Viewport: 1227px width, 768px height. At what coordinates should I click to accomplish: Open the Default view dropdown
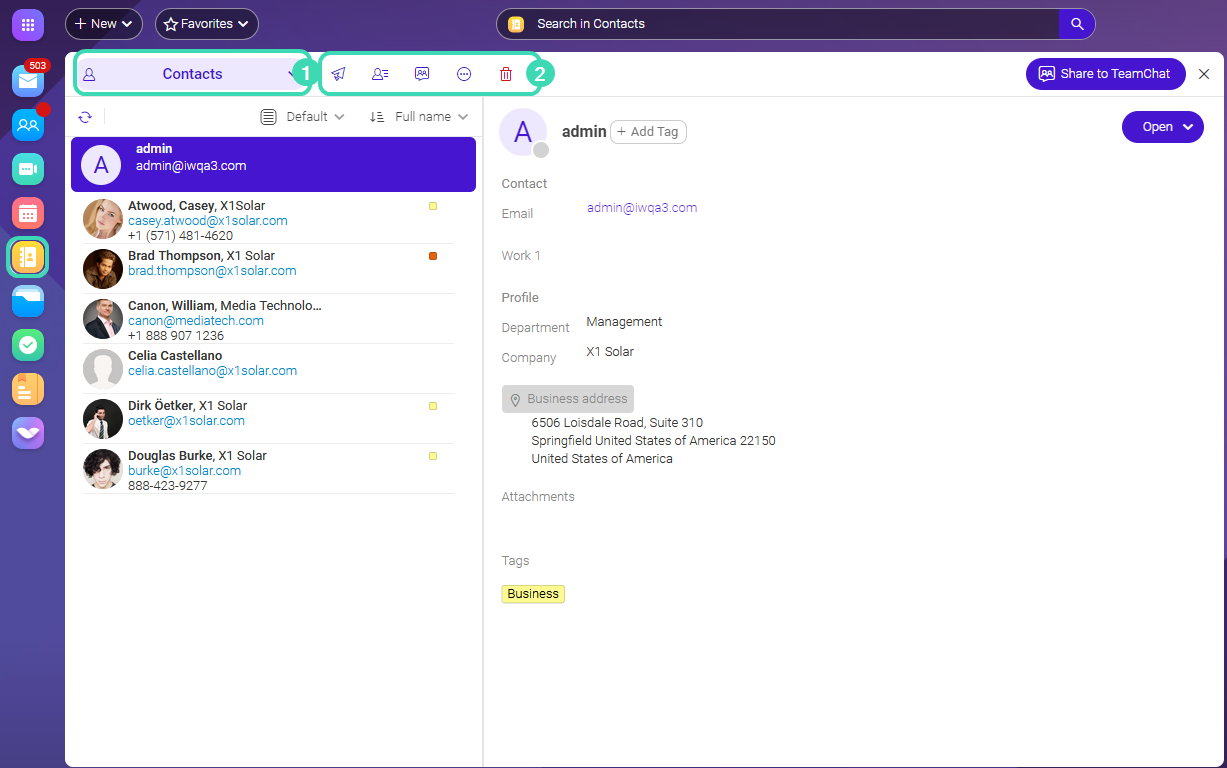coord(303,117)
